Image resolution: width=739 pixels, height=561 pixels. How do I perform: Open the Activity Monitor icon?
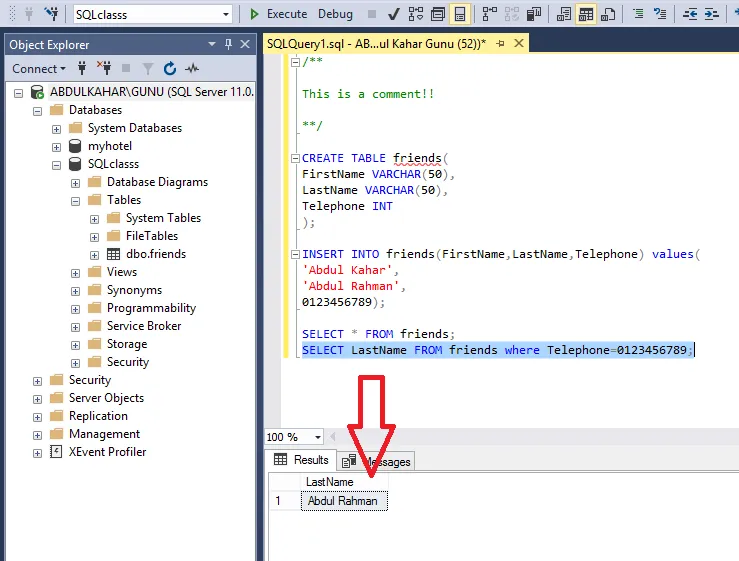point(192,69)
